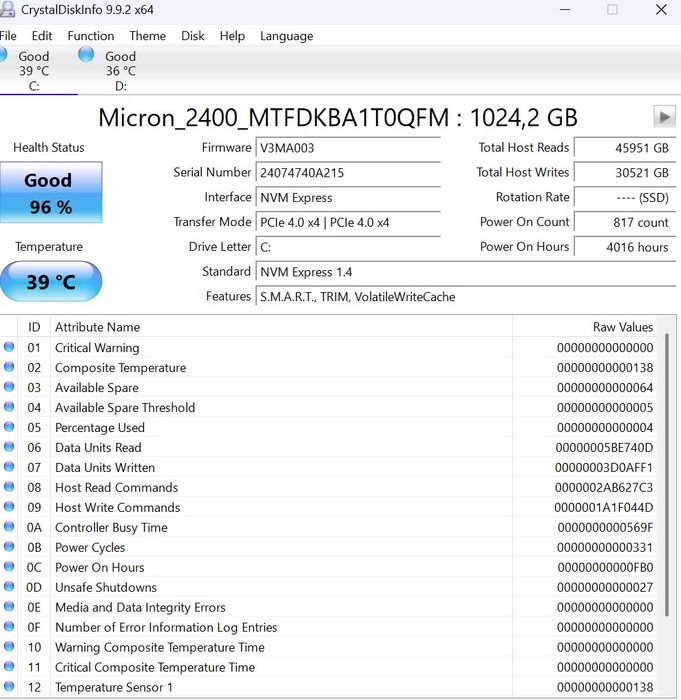The height and width of the screenshot is (700, 681).
Task: Open the Help menu
Action: 232,36
